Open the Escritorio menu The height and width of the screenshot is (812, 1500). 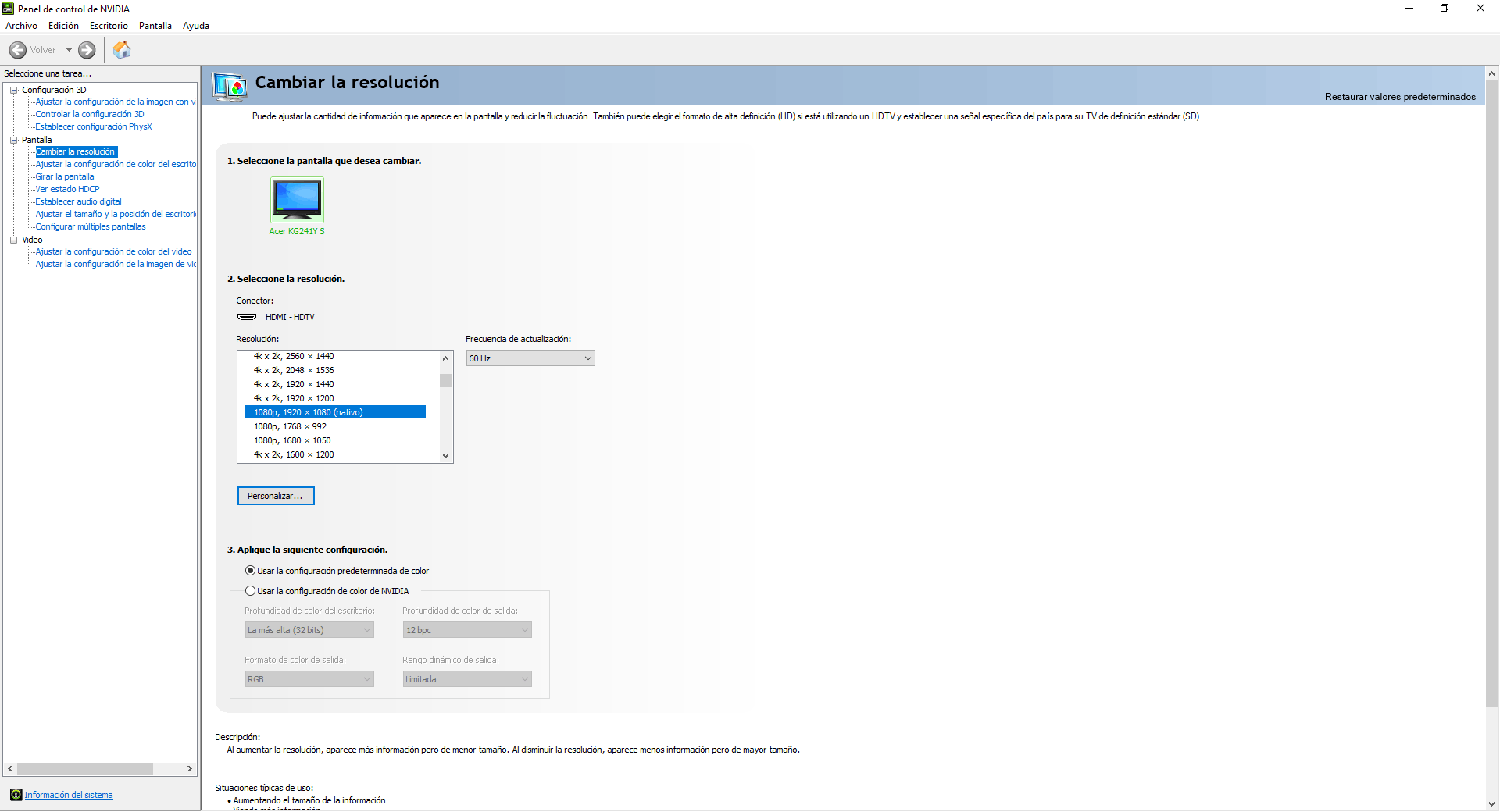(x=109, y=26)
